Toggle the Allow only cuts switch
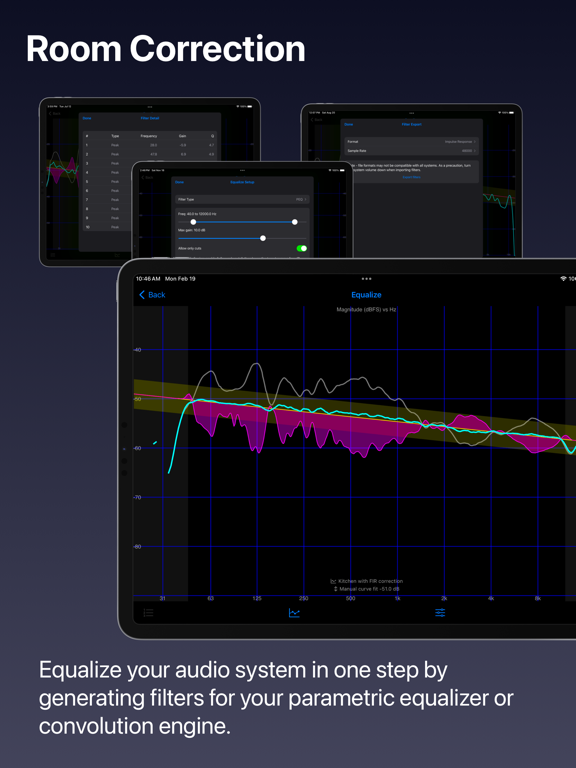 click(x=302, y=248)
